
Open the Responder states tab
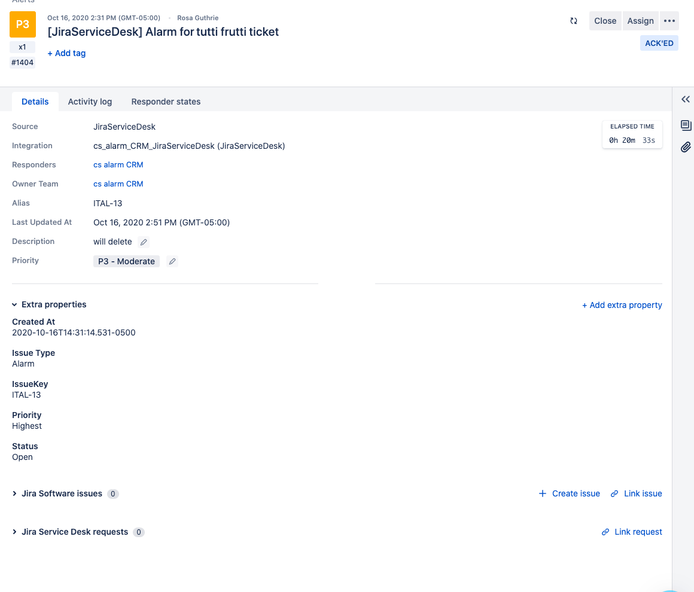tap(166, 102)
